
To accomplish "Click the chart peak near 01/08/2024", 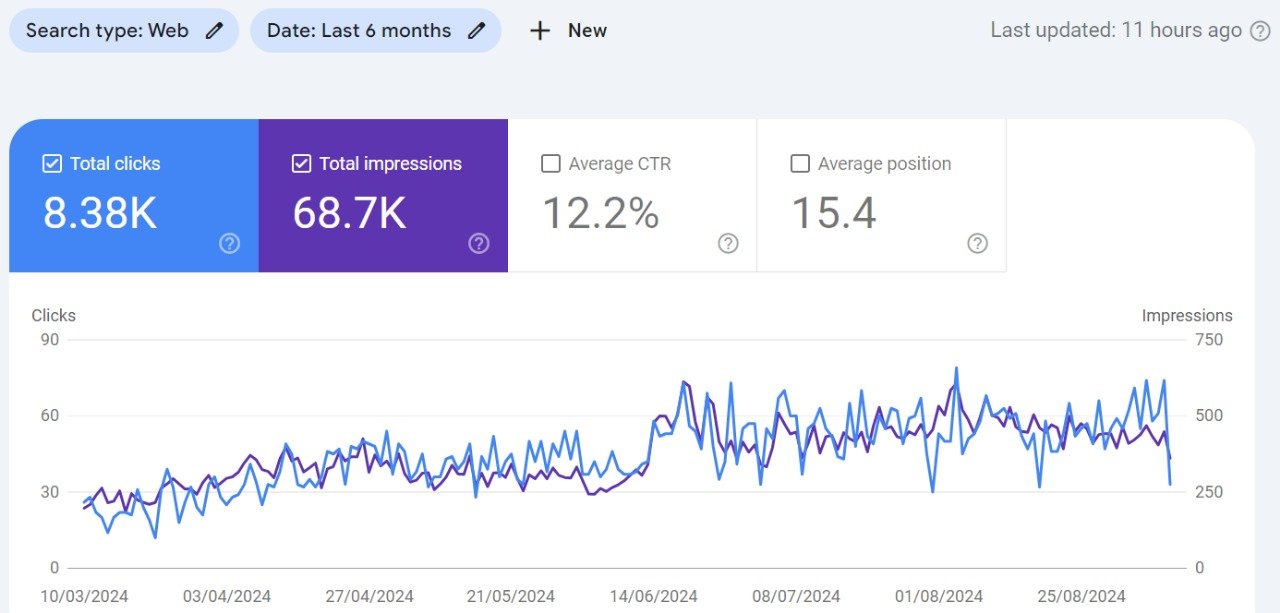I will coord(956,369).
